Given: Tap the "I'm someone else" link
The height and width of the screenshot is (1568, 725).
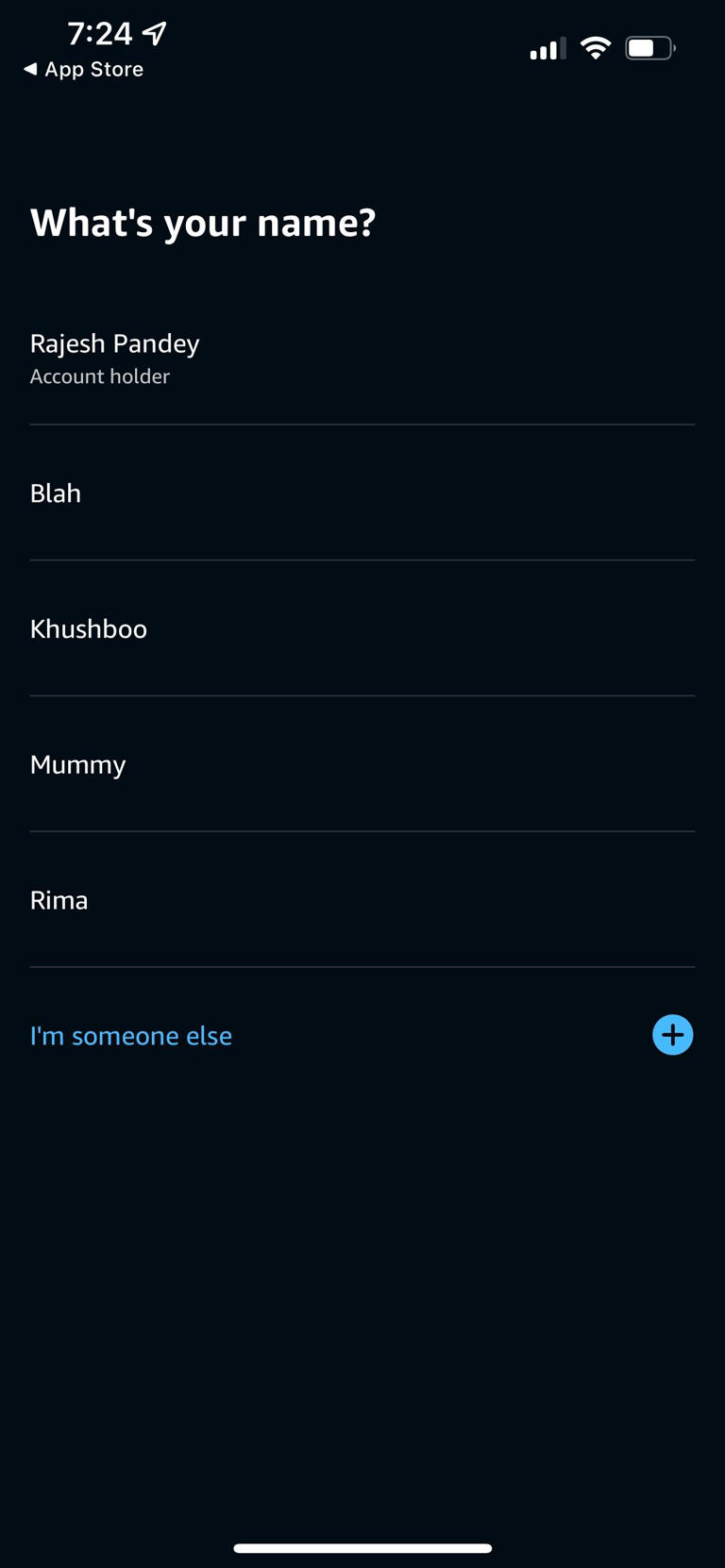Looking at the screenshot, I should pos(131,1036).
